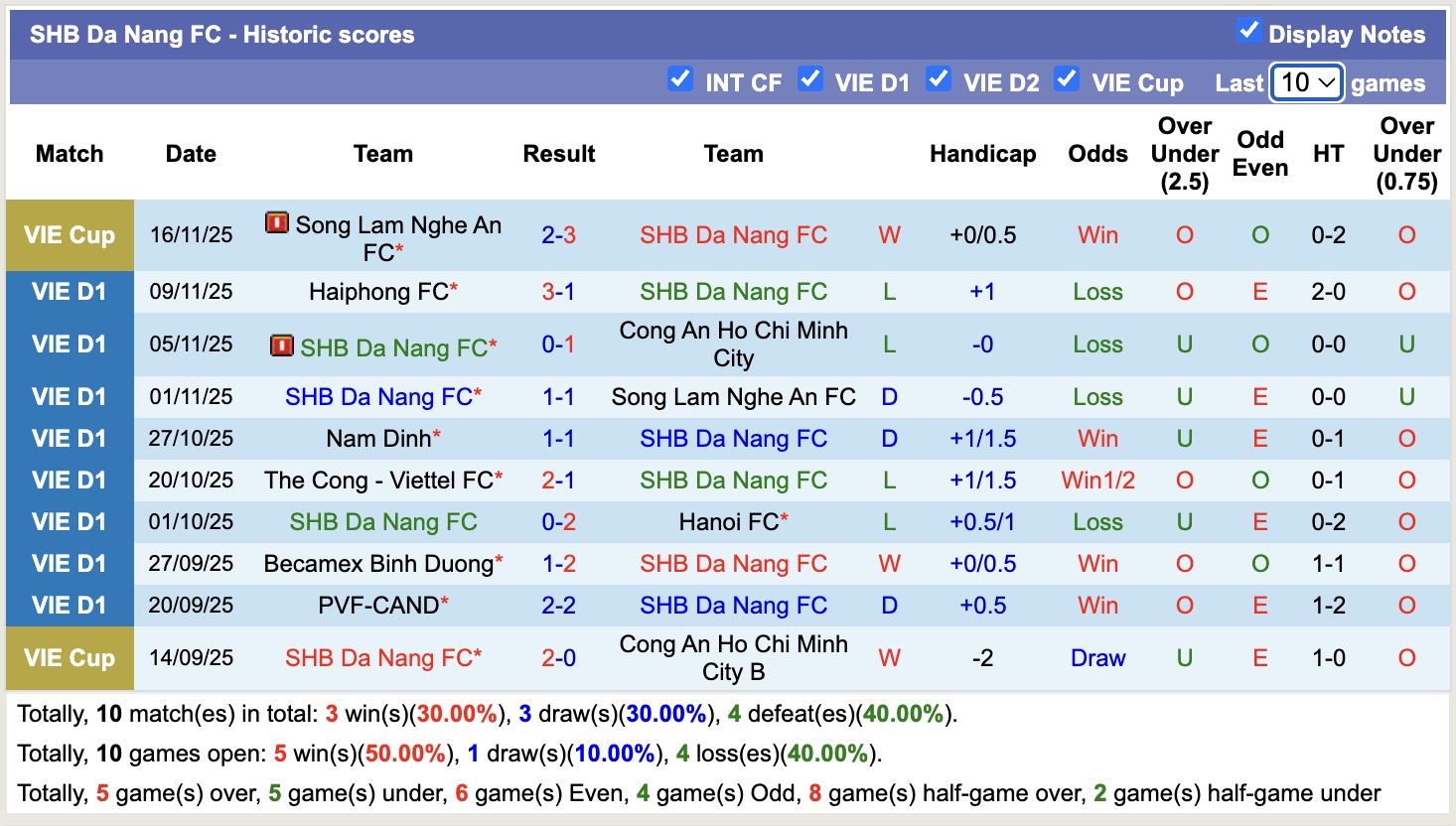
Task: Click the PVF-CAND team link
Action: [375, 605]
